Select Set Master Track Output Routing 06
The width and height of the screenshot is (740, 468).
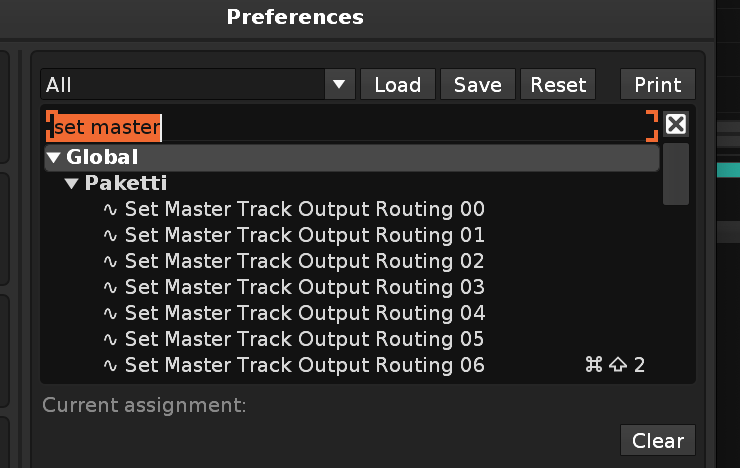[304, 365]
